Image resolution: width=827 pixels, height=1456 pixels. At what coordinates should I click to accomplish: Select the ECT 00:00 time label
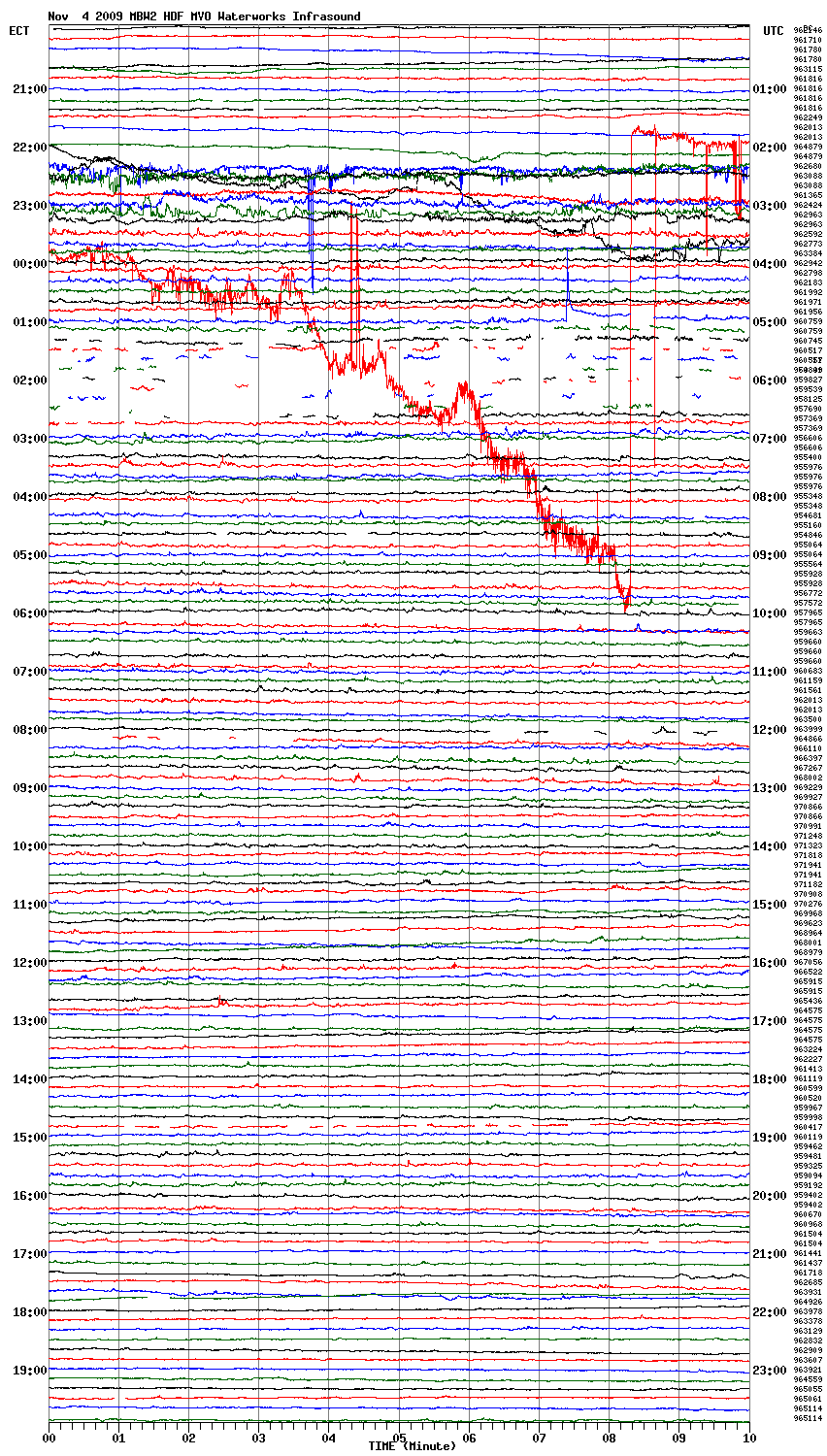(29, 264)
